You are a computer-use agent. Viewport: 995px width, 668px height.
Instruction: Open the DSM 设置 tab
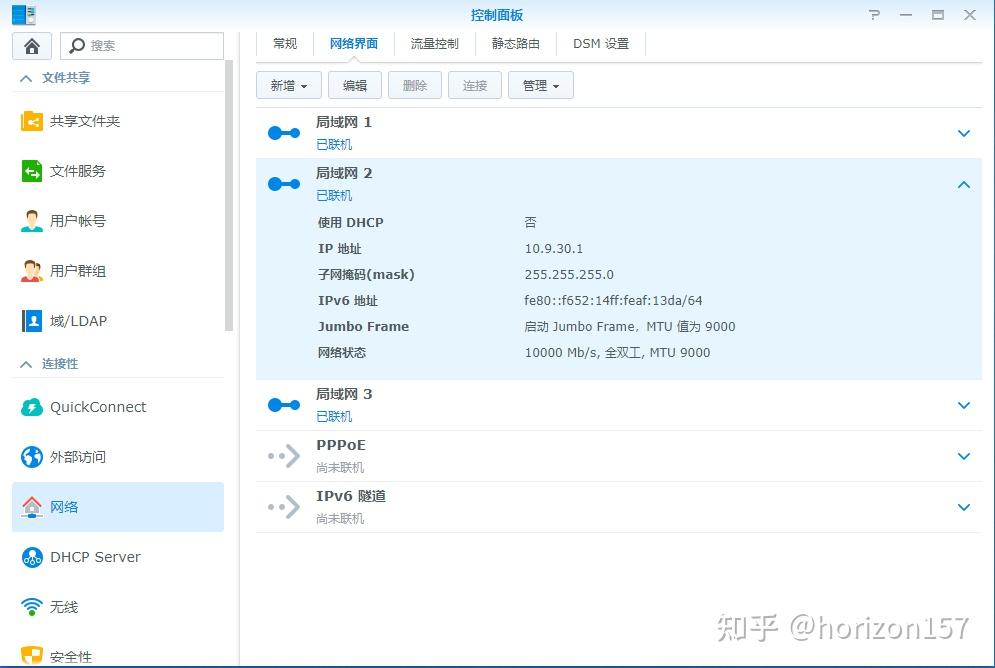[x=601, y=43]
